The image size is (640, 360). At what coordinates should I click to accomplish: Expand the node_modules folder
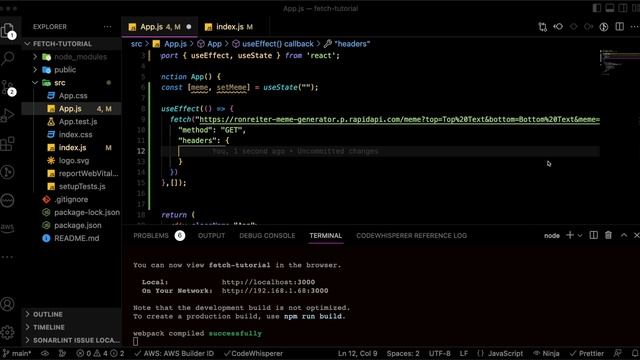[x=72, y=57]
